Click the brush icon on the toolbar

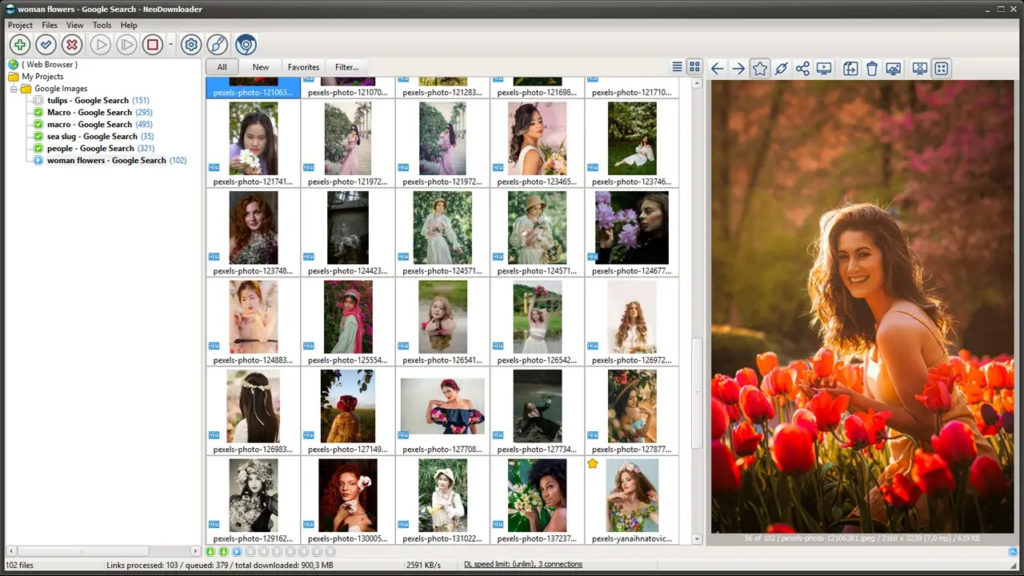point(216,44)
